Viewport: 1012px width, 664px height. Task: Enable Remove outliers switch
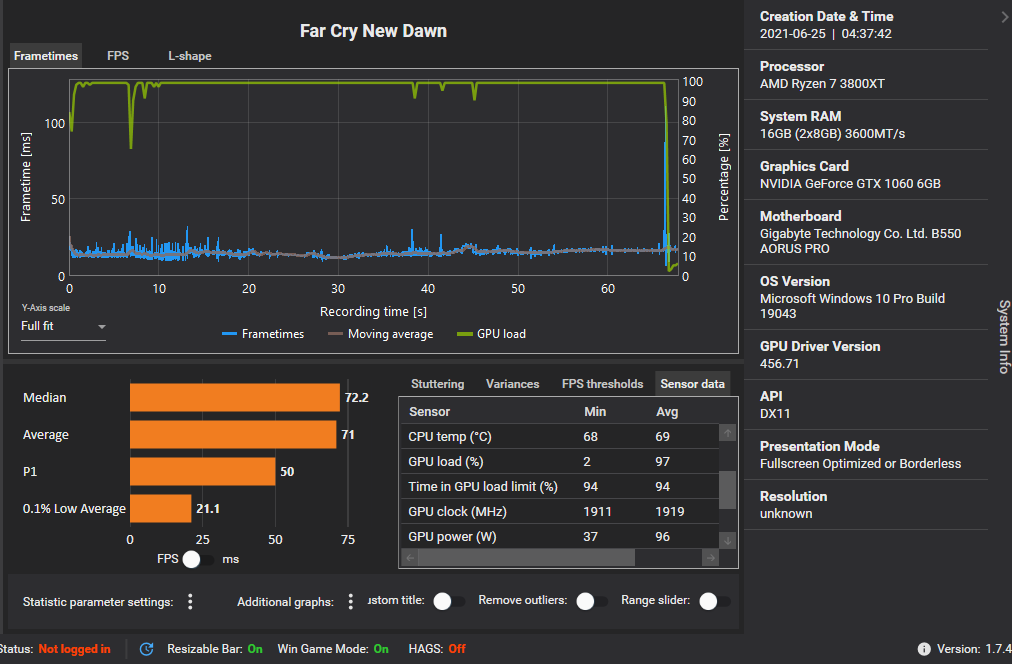click(x=592, y=601)
